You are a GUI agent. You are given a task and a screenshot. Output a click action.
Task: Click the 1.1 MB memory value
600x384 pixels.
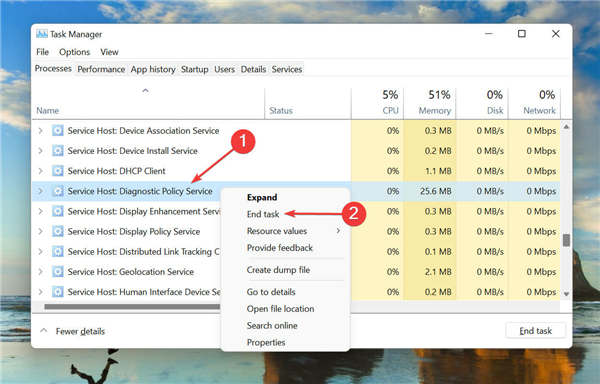439,171
